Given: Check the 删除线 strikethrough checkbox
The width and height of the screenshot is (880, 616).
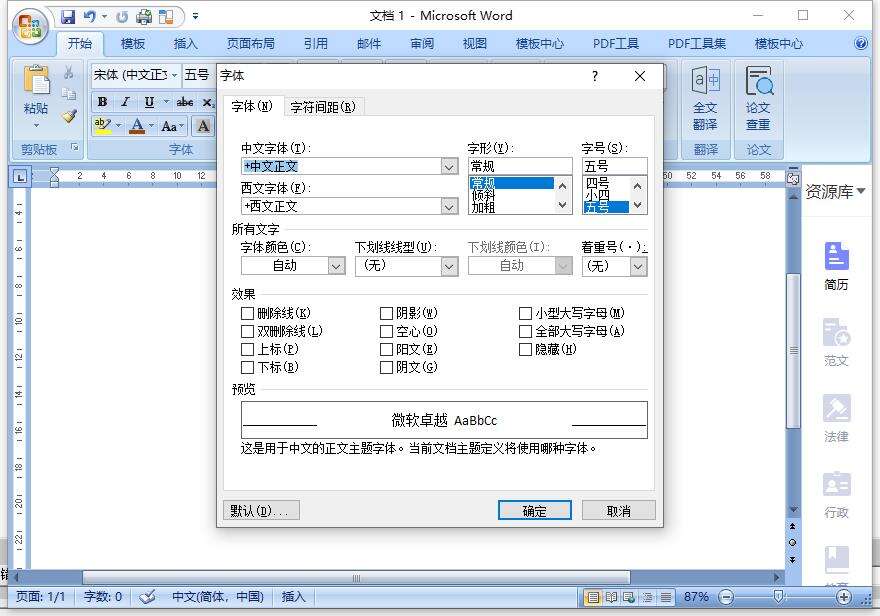Looking at the screenshot, I should coord(248,313).
